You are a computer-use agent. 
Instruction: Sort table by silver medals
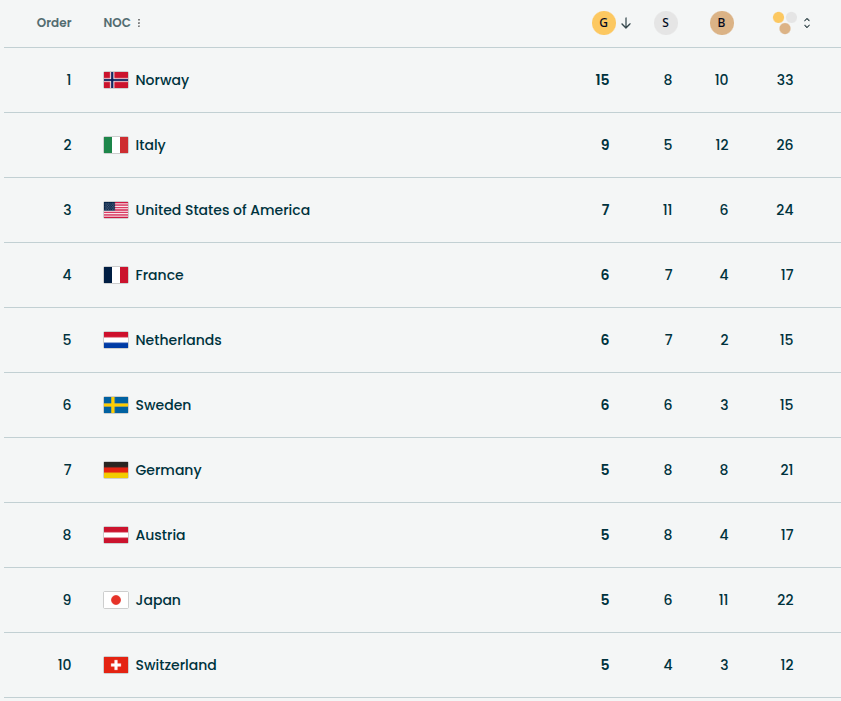click(666, 23)
